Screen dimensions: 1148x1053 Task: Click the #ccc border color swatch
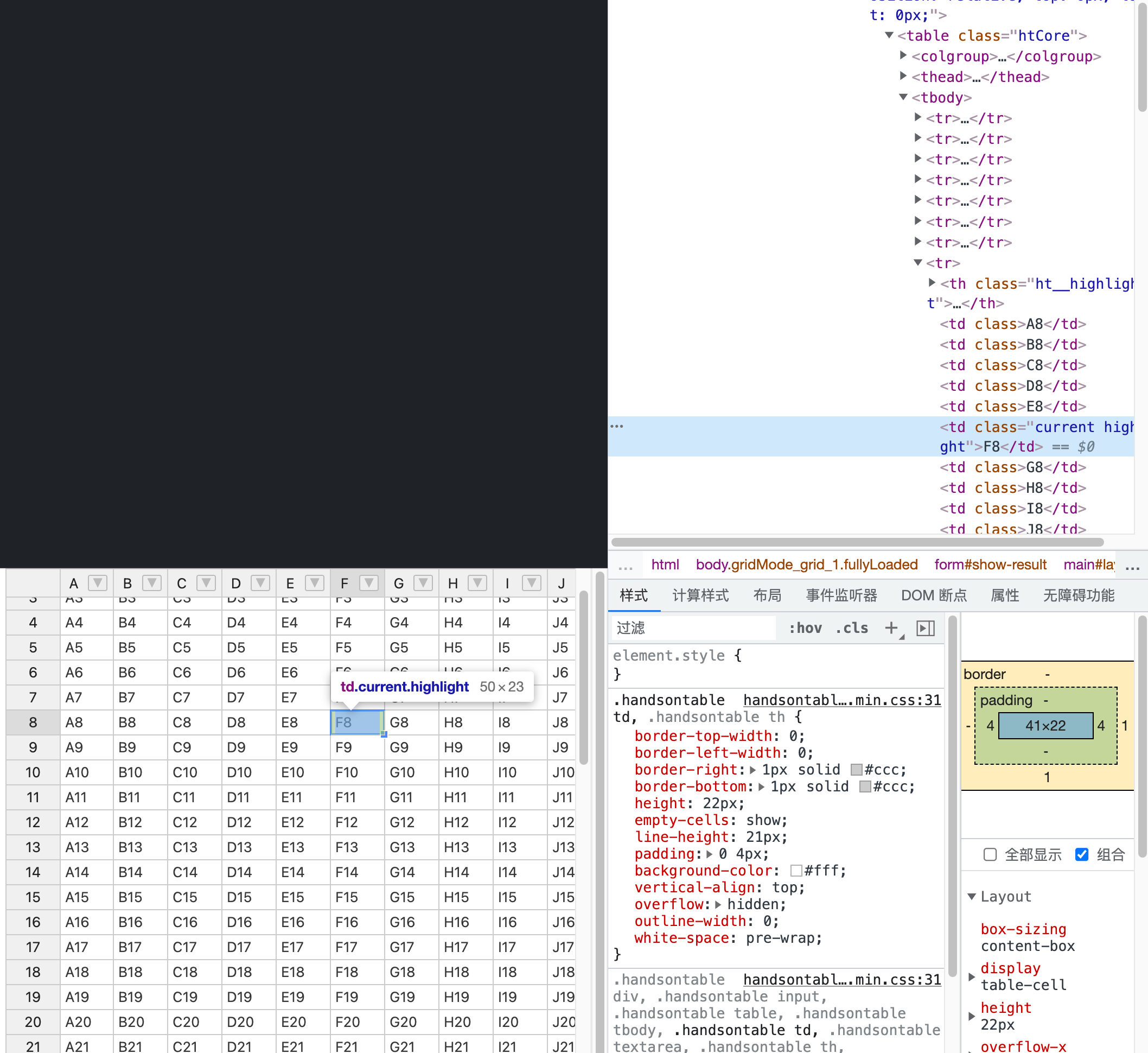pos(856,769)
